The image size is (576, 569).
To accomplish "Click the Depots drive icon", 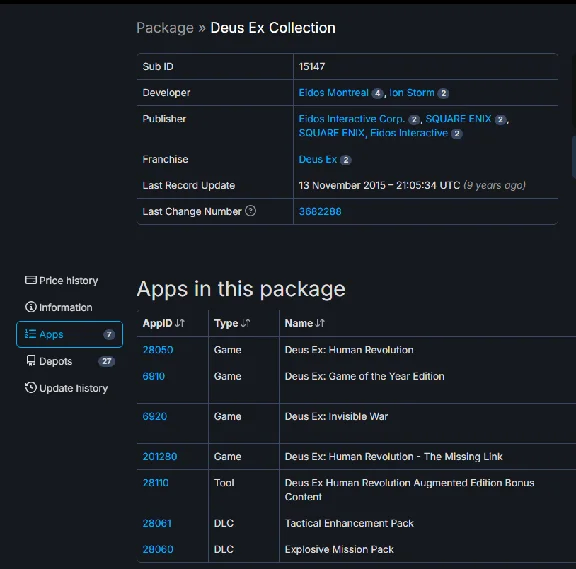I will (x=31, y=361).
